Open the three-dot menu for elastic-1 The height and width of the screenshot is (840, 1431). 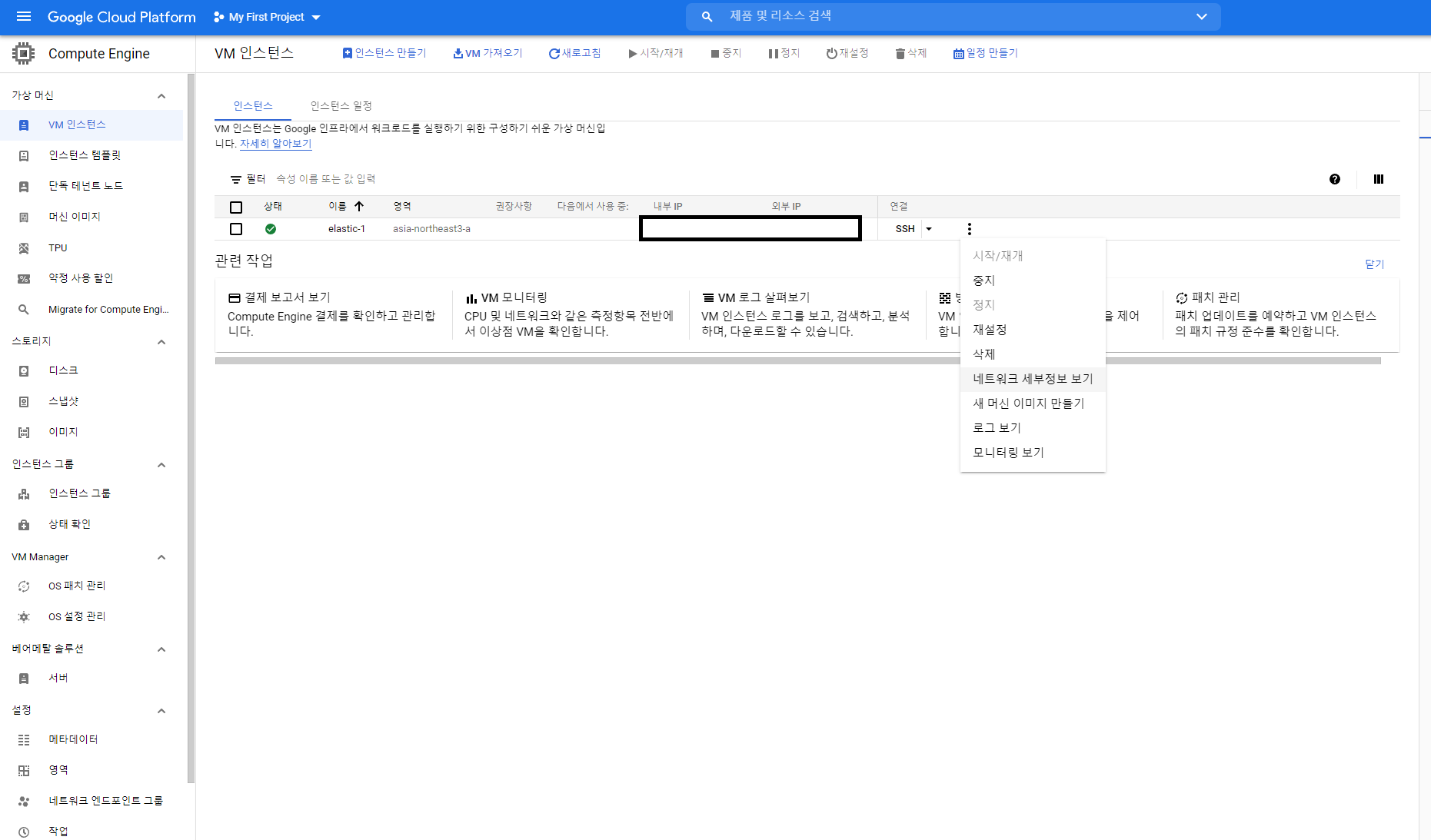(970, 229)
